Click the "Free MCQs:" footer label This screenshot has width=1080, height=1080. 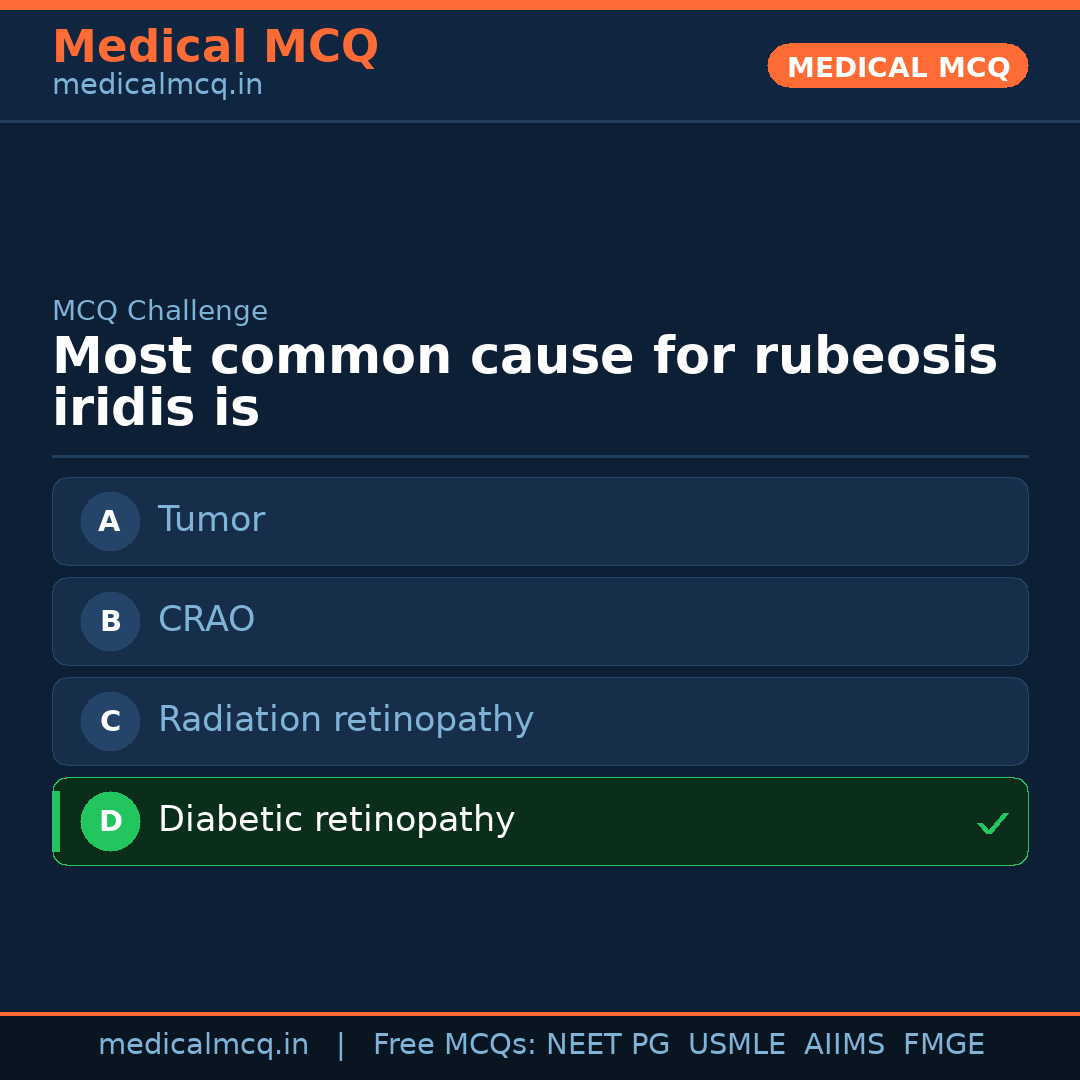[455, 1045]
